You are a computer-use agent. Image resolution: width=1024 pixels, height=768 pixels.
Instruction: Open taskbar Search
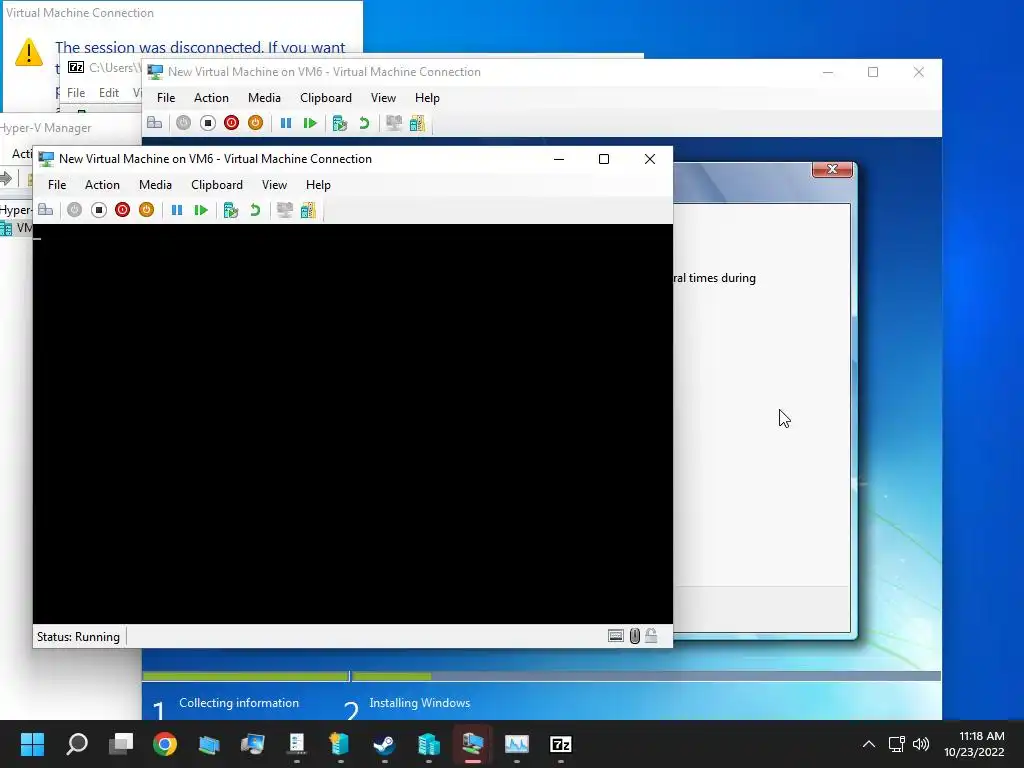pyautogui.click(x=77, y=744)
